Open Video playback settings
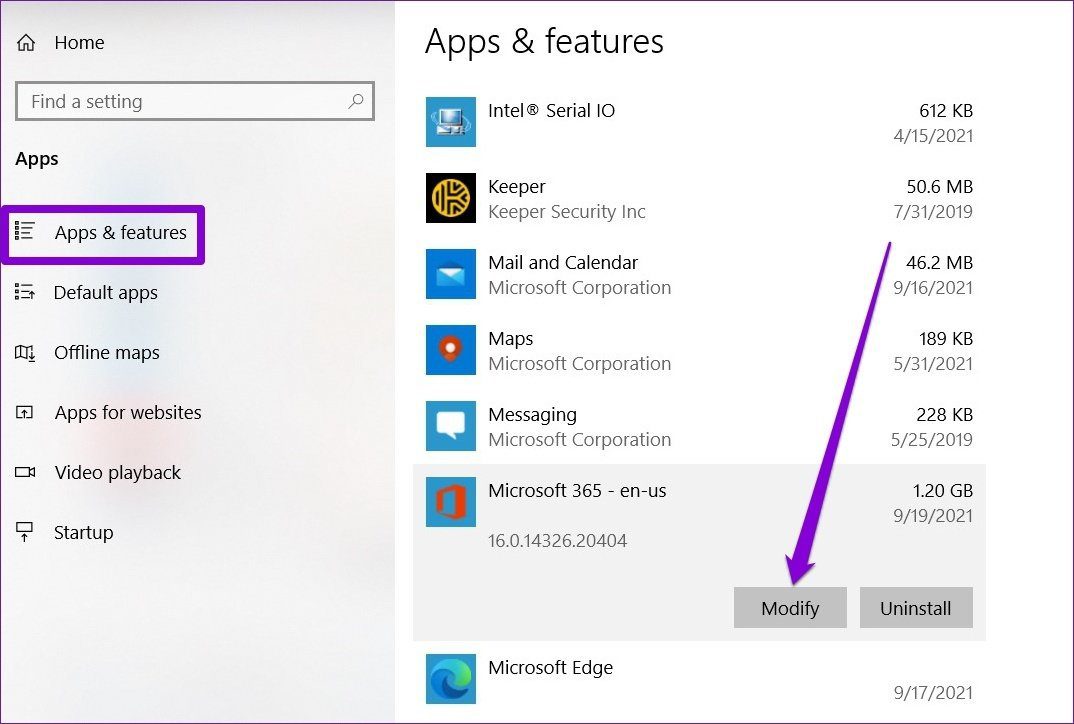 click(118, 473)
